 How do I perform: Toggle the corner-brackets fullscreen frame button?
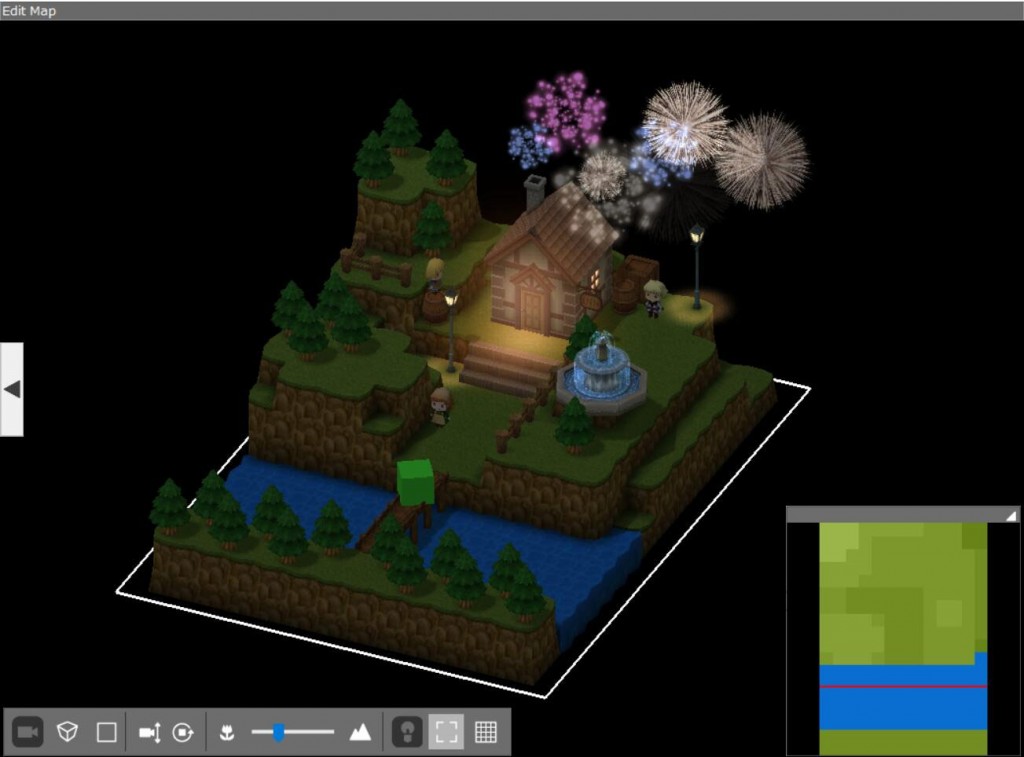(446, 732)
